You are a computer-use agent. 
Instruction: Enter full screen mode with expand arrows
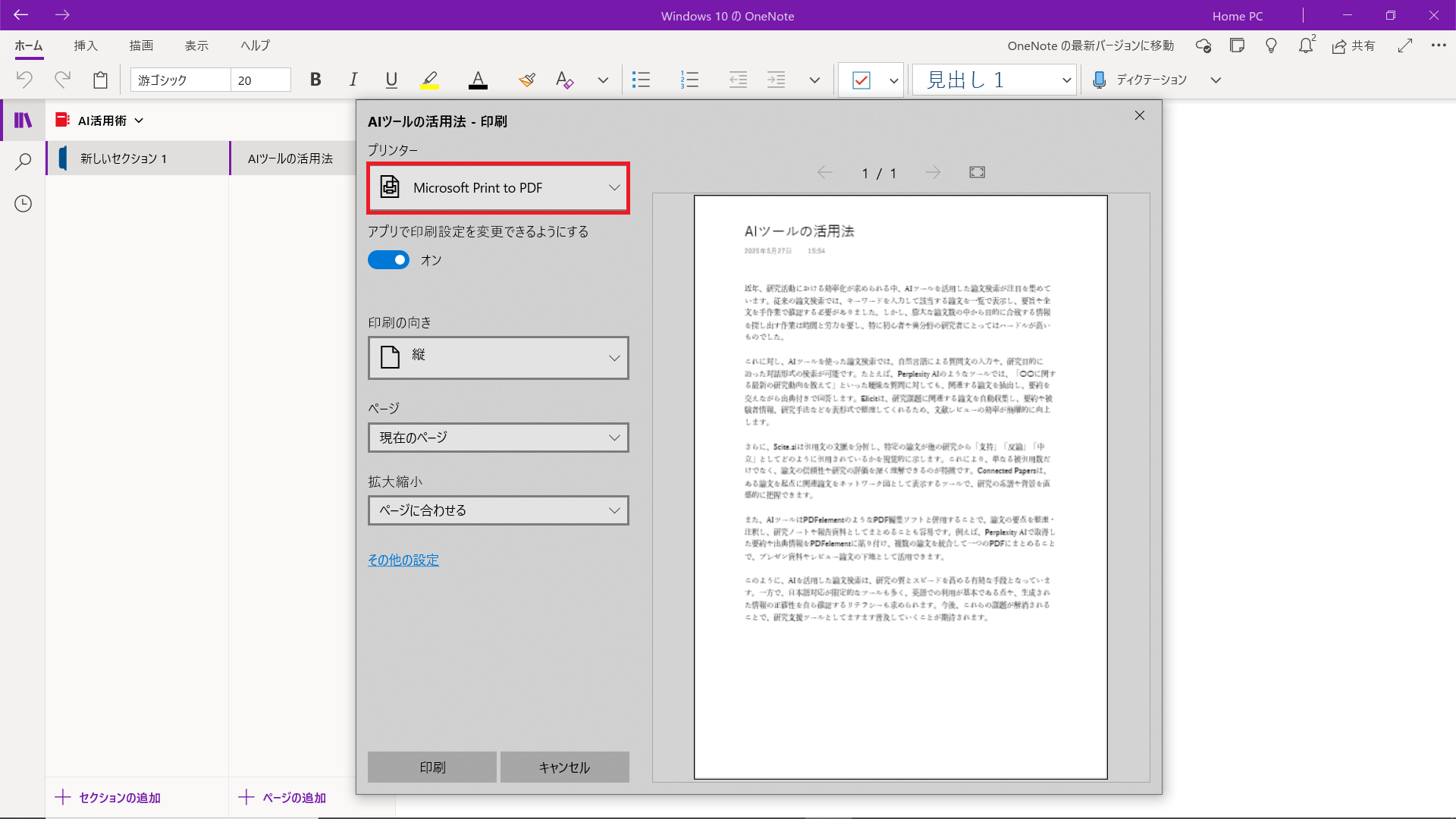pyautogui.click(x=1405, y=45)
